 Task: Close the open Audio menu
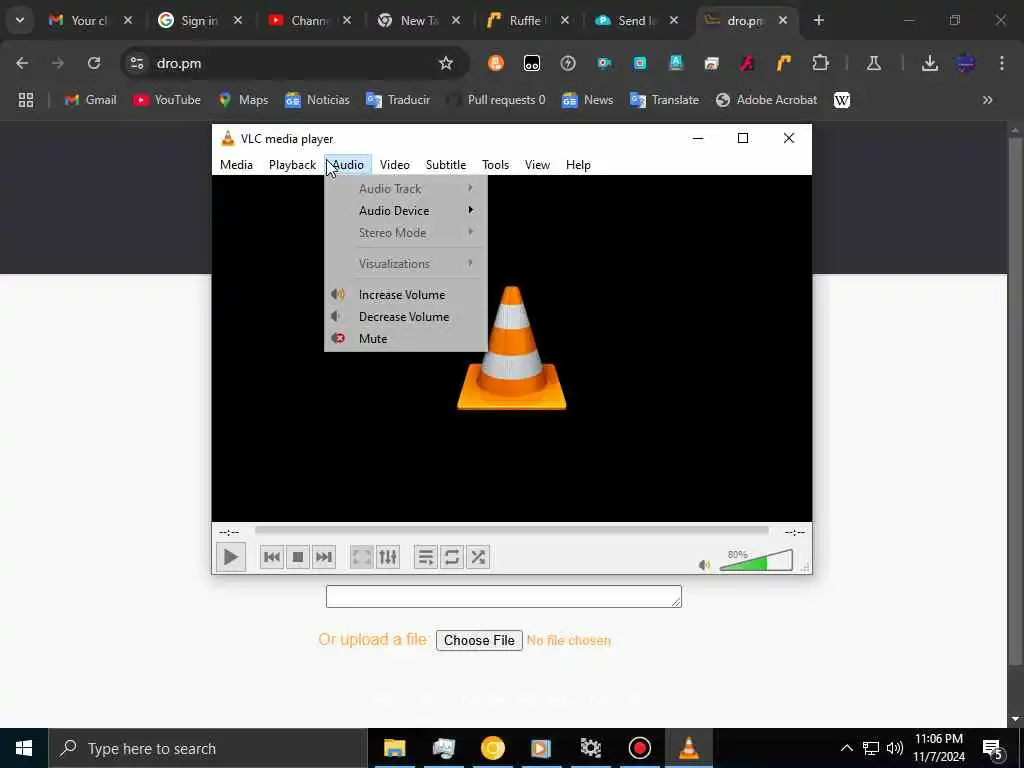click(x=348, y=165)
